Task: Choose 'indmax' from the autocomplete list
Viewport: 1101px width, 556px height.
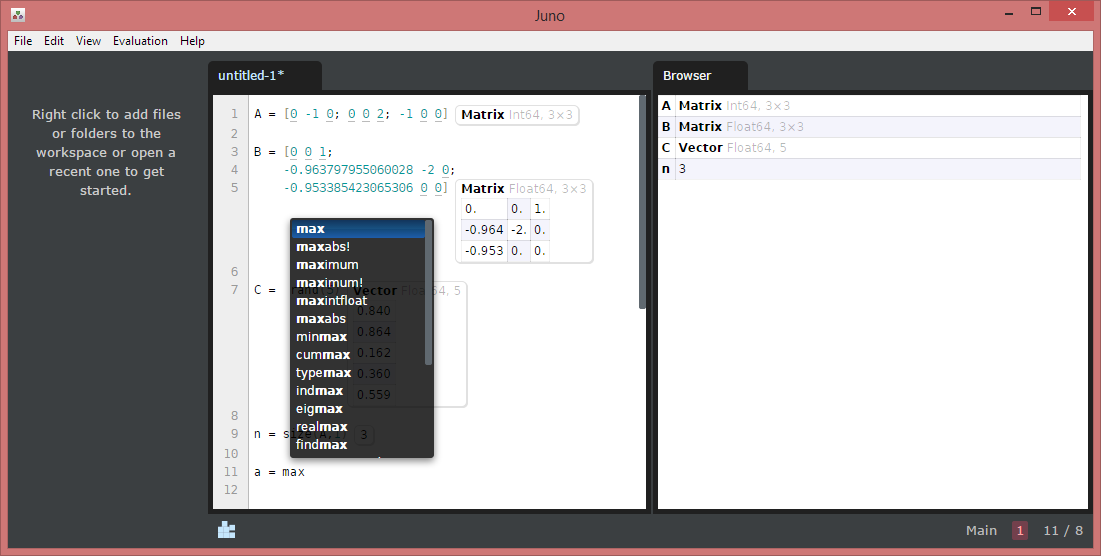Action: [x=358, y=390]
